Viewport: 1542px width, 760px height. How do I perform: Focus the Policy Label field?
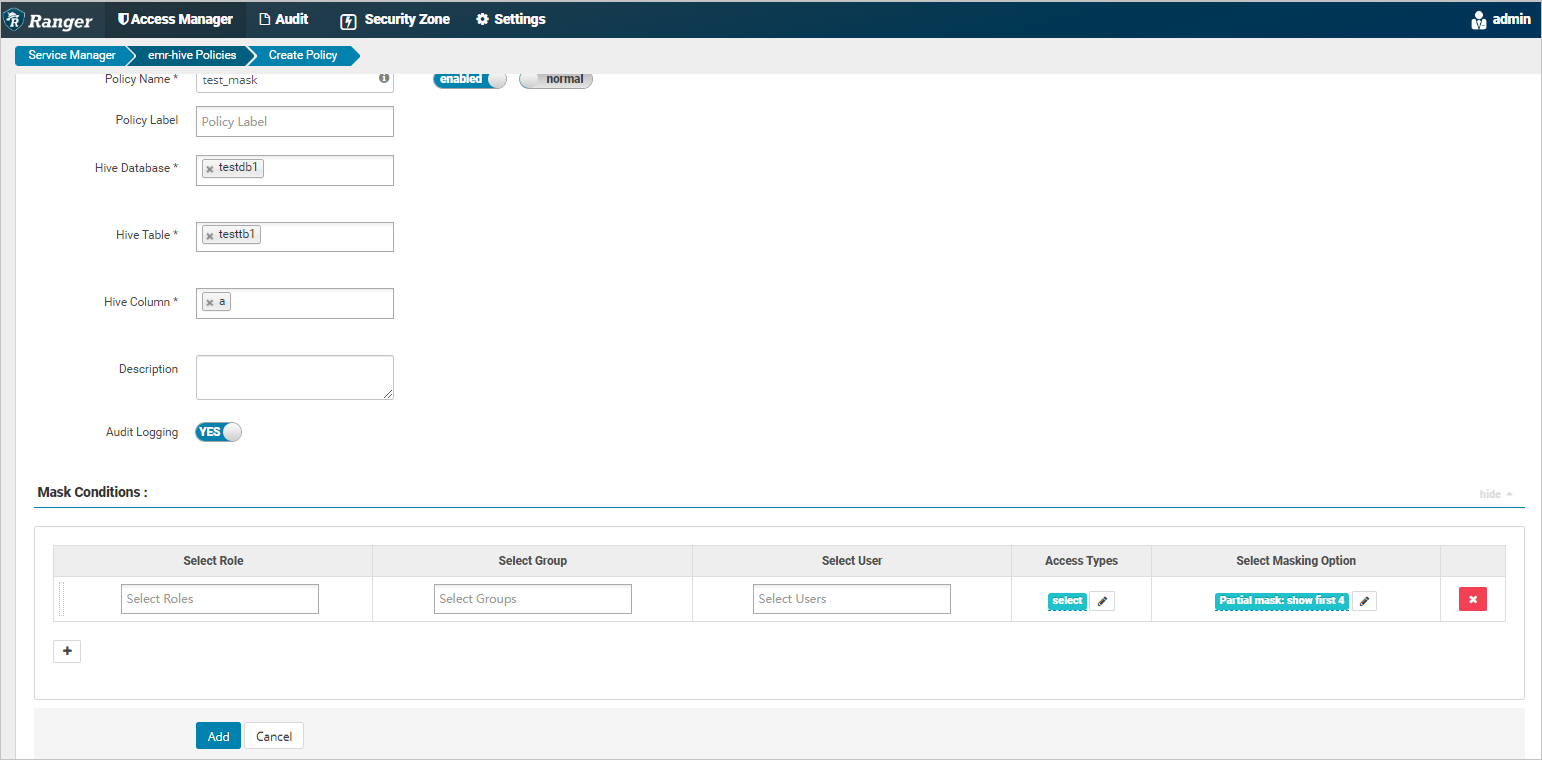tap(295, 121)
